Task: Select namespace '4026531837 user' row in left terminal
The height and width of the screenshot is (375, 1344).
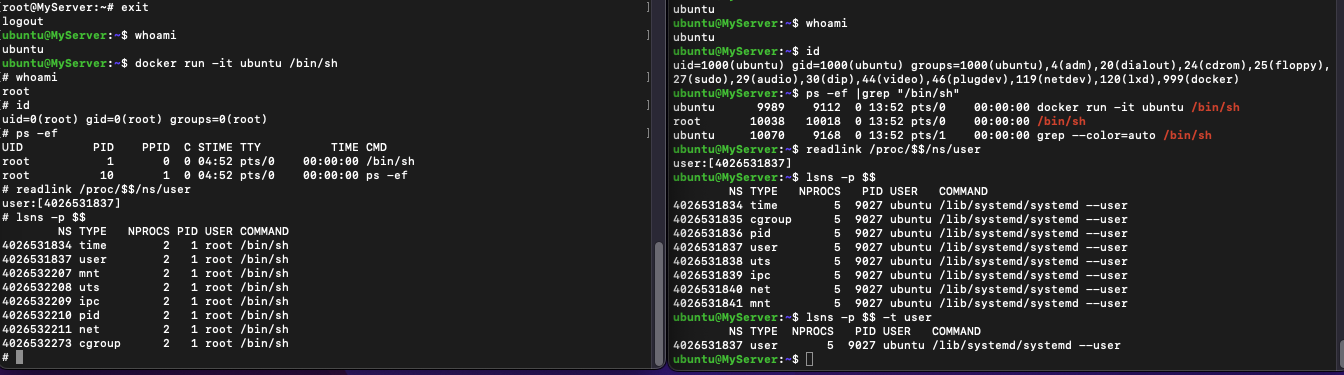Action: pyautogui.click(x=145, y=259)
